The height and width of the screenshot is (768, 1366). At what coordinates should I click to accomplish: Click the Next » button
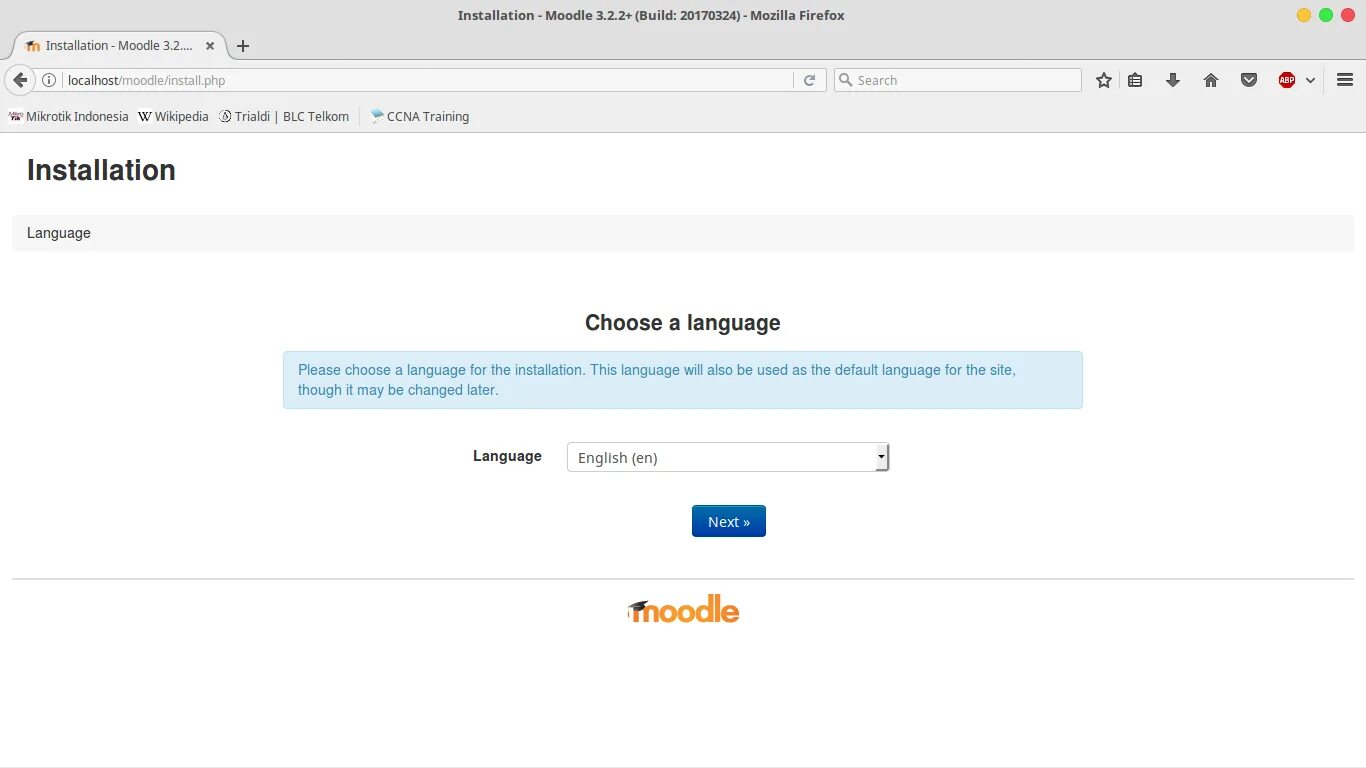pyautogui.click(x=729, y=521)
